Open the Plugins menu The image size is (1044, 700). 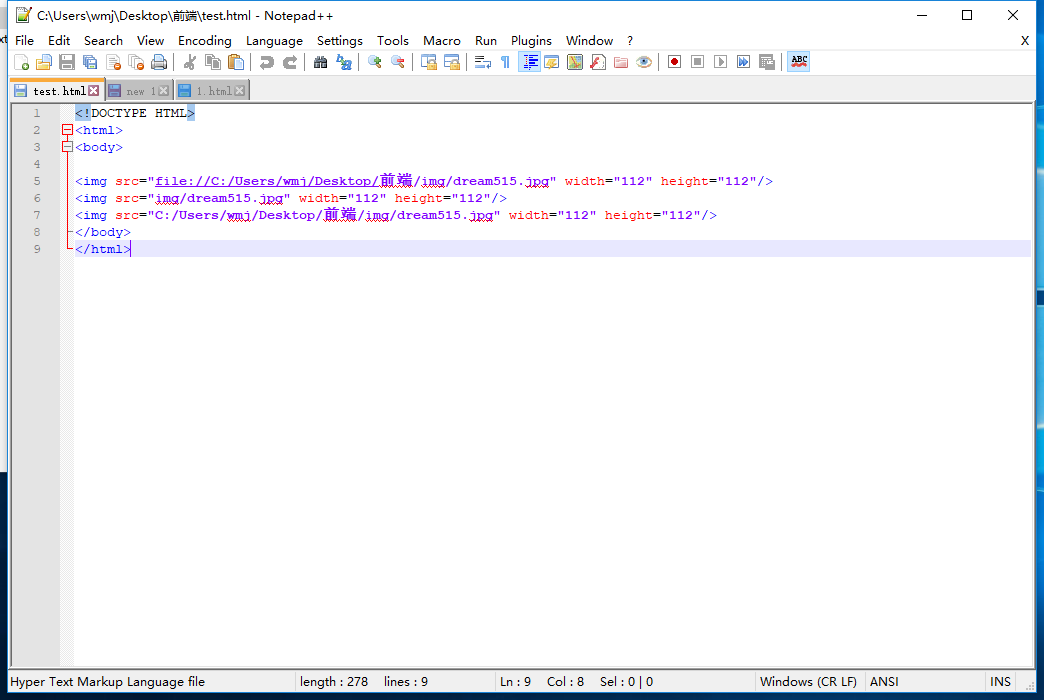click(x=531, y=41)
